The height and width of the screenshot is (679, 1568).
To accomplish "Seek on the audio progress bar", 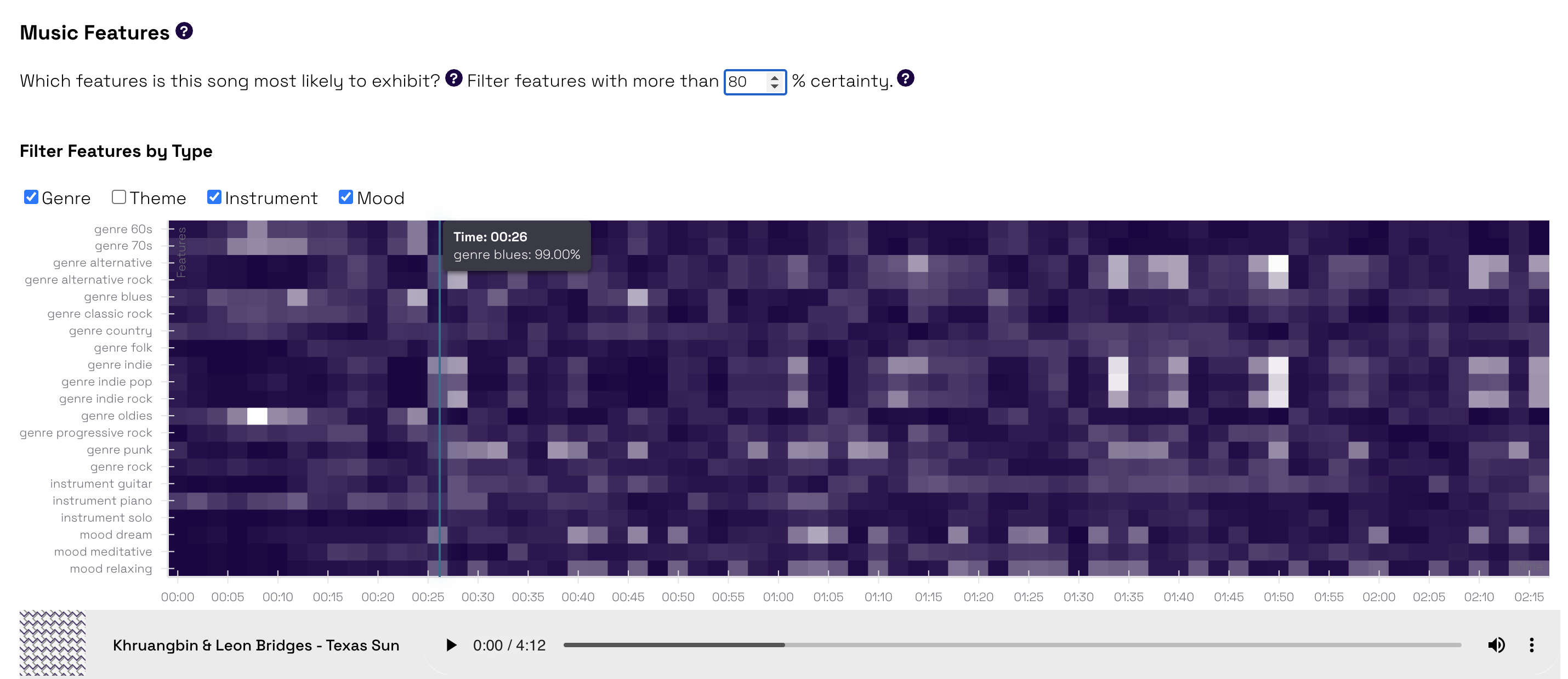I will [x=1012, y=645].
